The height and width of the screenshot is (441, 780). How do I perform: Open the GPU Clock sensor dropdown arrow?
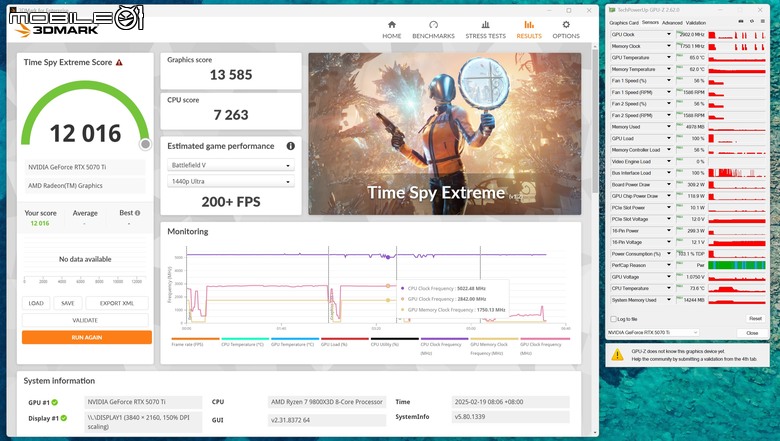pyautogui.click(x=669, y=35)
